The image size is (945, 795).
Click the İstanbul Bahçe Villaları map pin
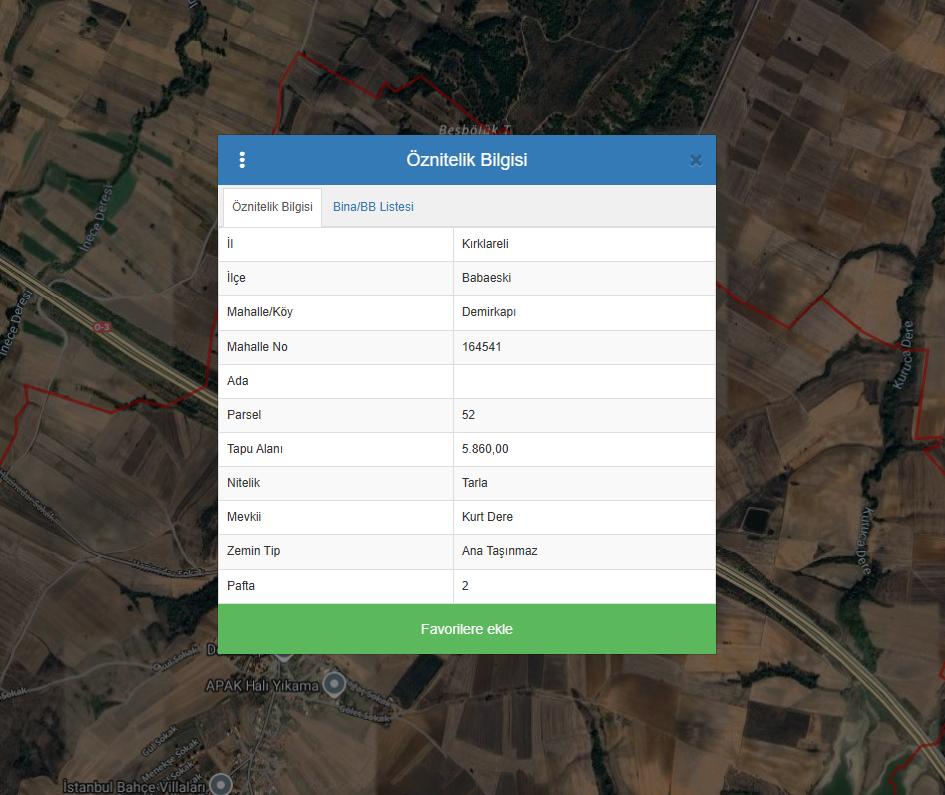click(x=221, y=784)
